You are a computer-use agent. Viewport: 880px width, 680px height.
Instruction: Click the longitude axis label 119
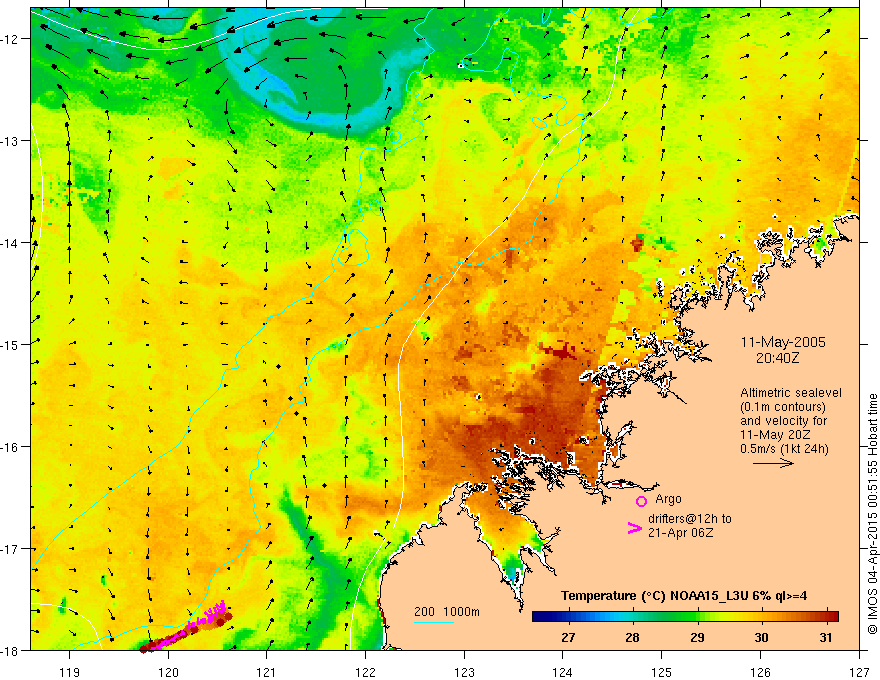click(x=70, y=672)
